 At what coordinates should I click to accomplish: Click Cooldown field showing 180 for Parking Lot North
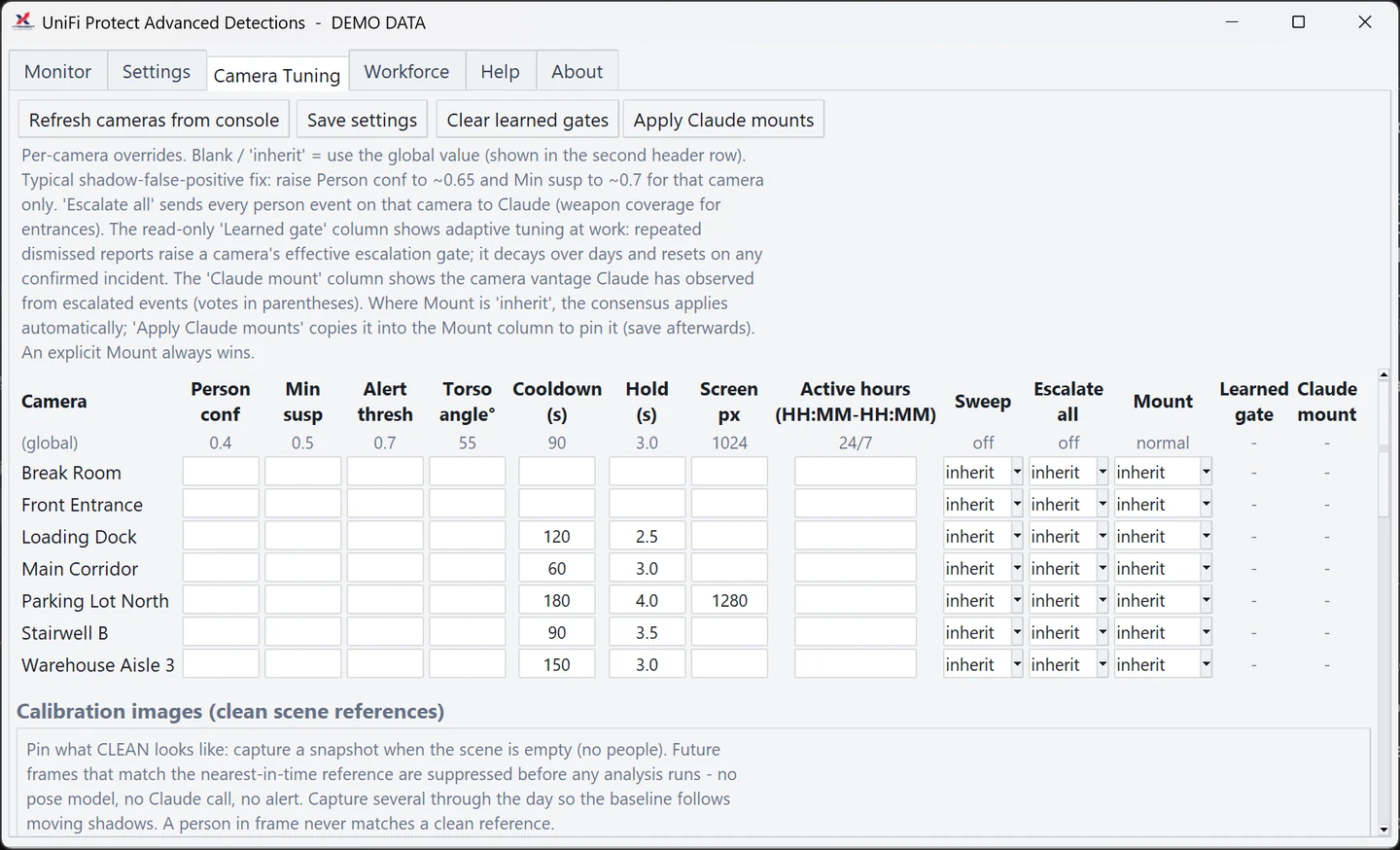pos(557,601)
